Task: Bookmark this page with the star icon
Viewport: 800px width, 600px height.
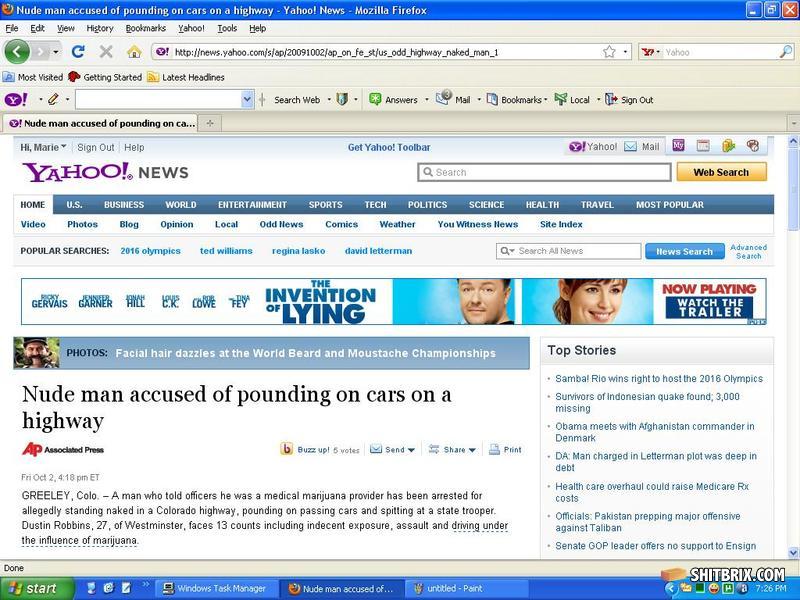Action: click(x=609, y=52)
